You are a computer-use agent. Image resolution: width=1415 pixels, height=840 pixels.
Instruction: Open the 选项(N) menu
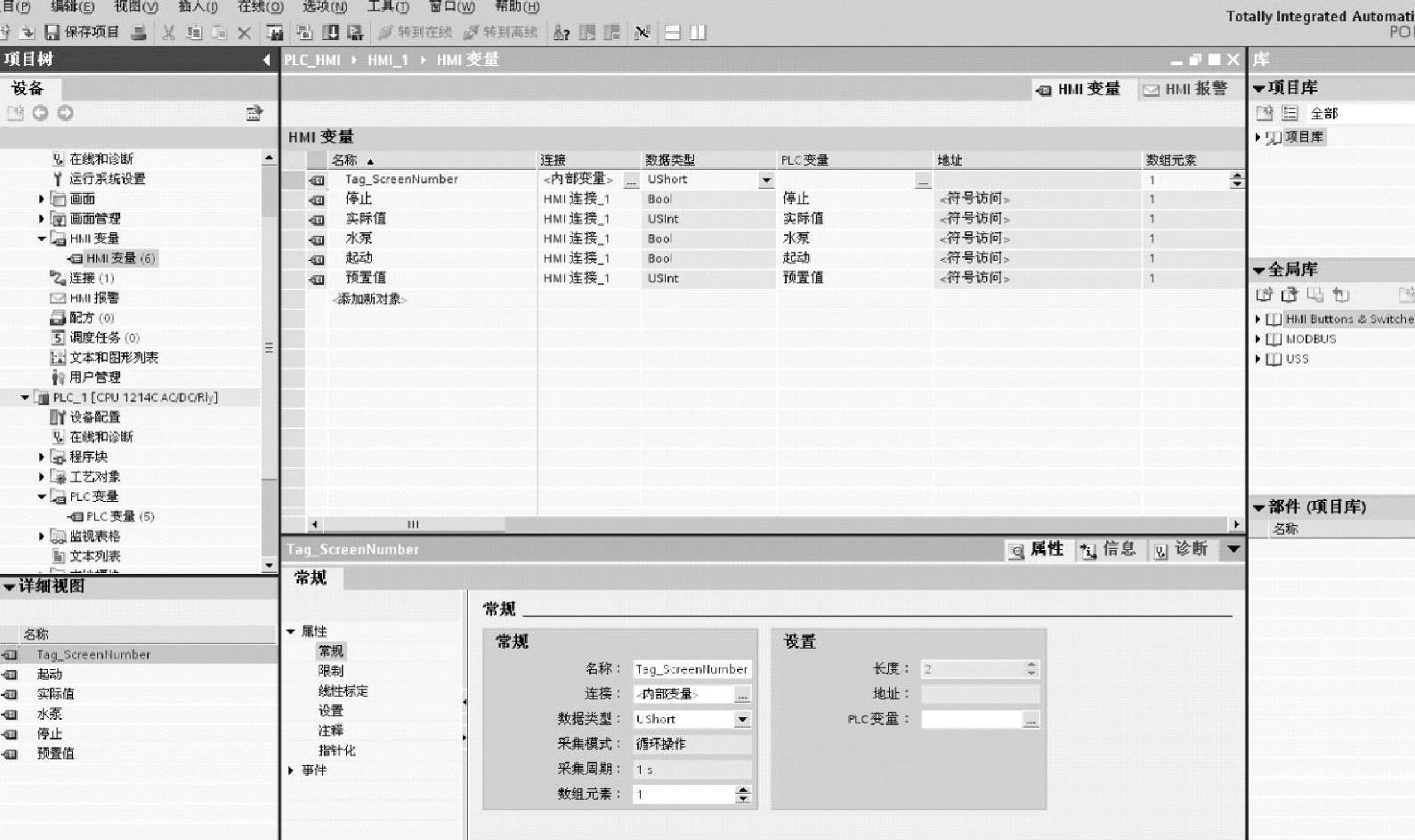[x=325, y=6]
